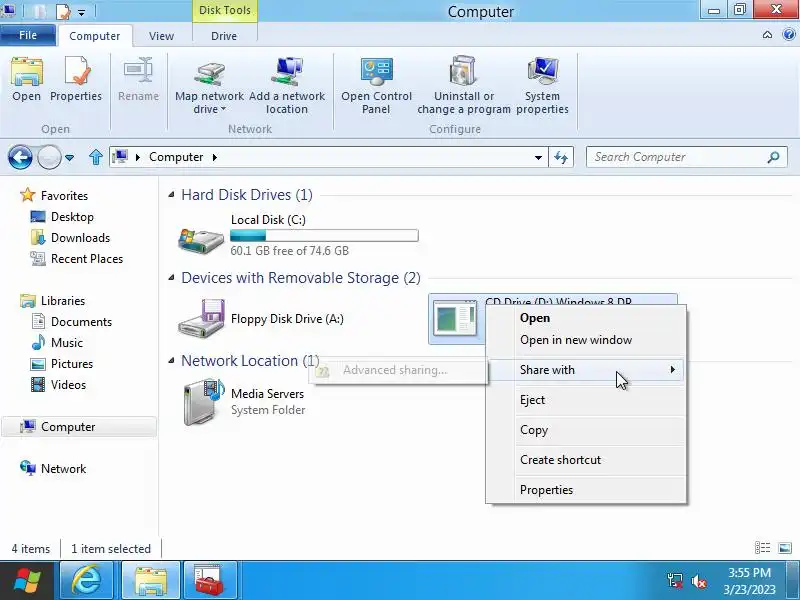Screen dimensions: 800x600
Task: Click the Rename ribbon icon
Action: 138,70
